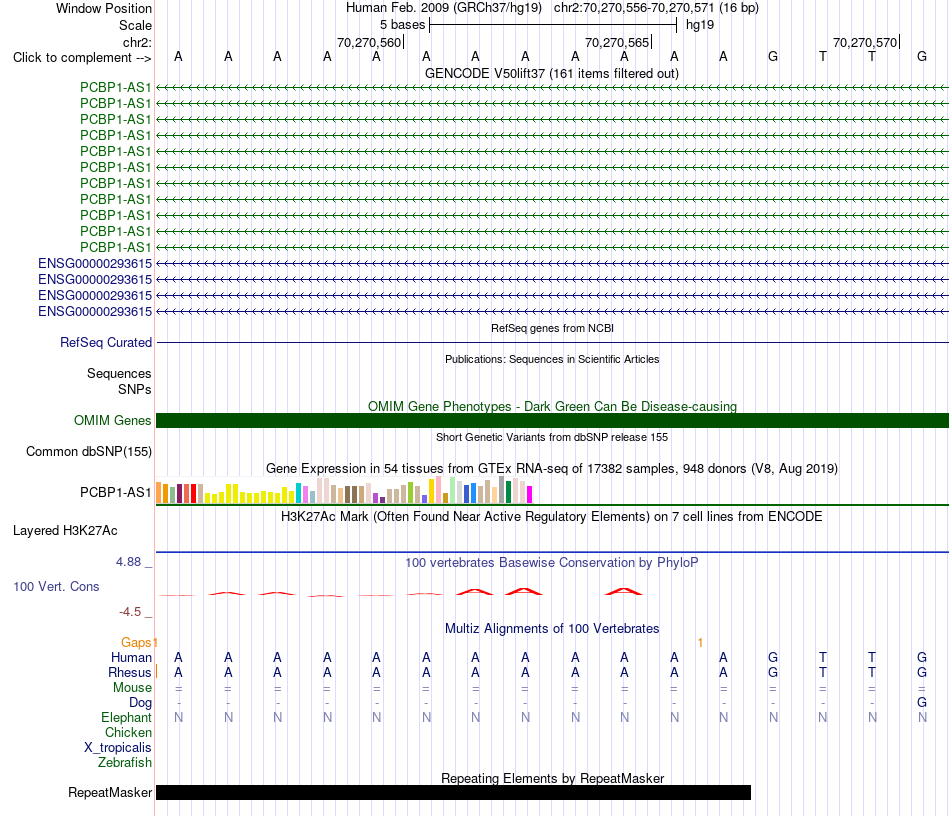This screenshot has width=950, height=816.
Task: Select the "SNPs" track label
Action: coord(135,390)
